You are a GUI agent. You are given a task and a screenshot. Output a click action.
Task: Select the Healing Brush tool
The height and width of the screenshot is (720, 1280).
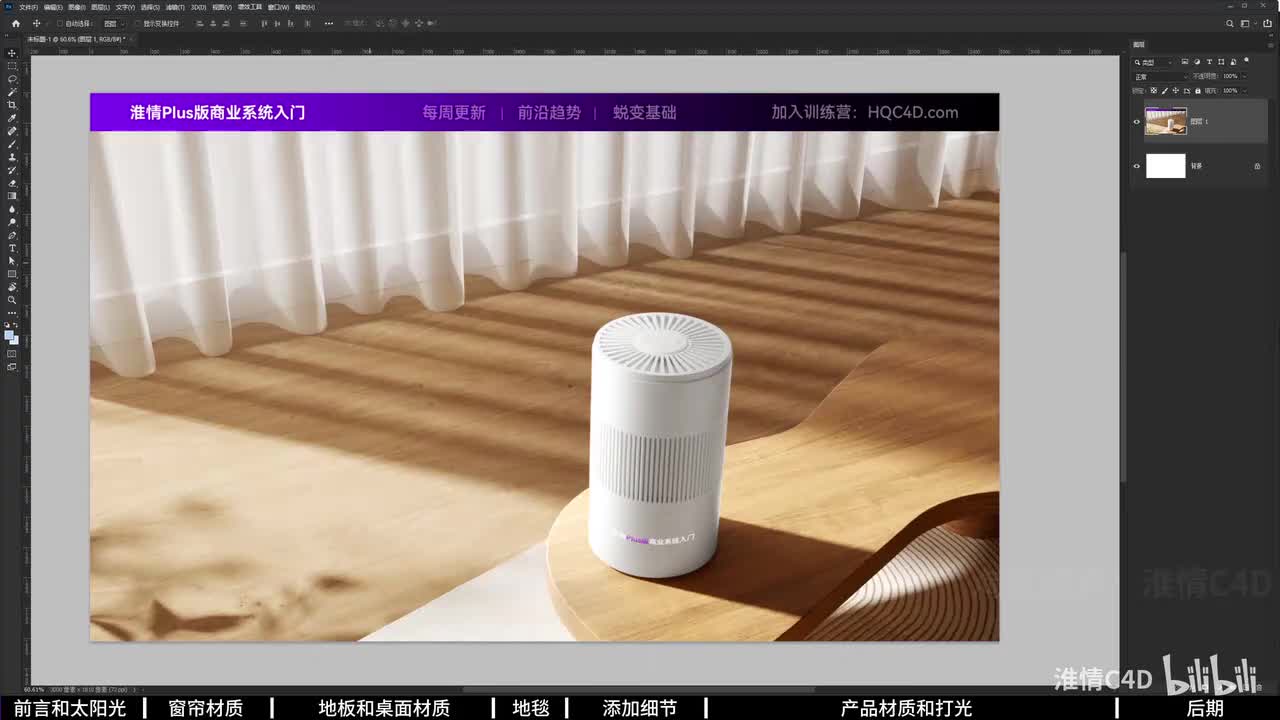click(12, 131)
